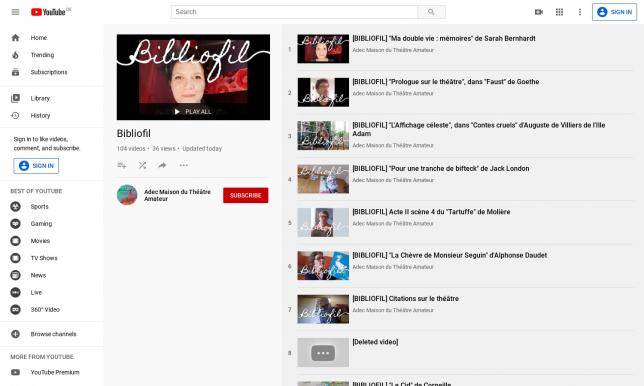Open the Library menu item
This screenshot has width=644, height=386.
40,99
